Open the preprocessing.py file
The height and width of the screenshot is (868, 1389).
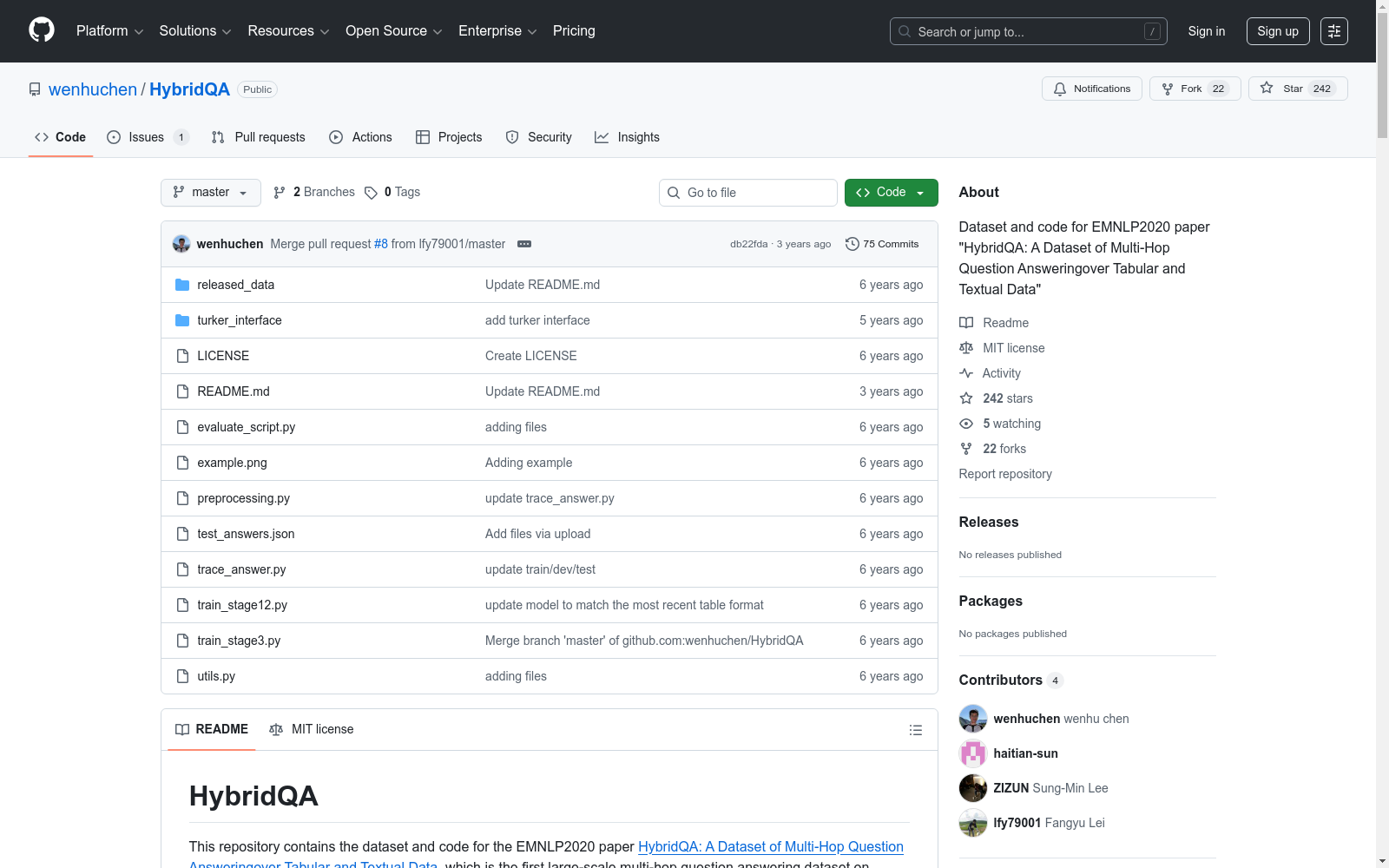(x=244, y=498)
